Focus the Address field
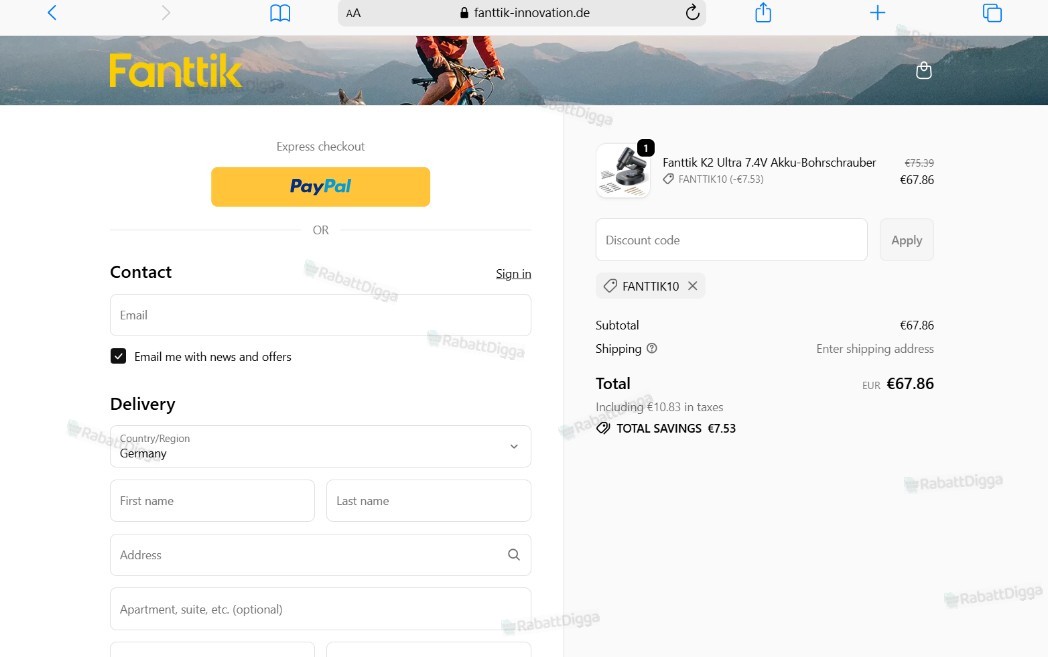1048x657 pixels. pos(320,555)
